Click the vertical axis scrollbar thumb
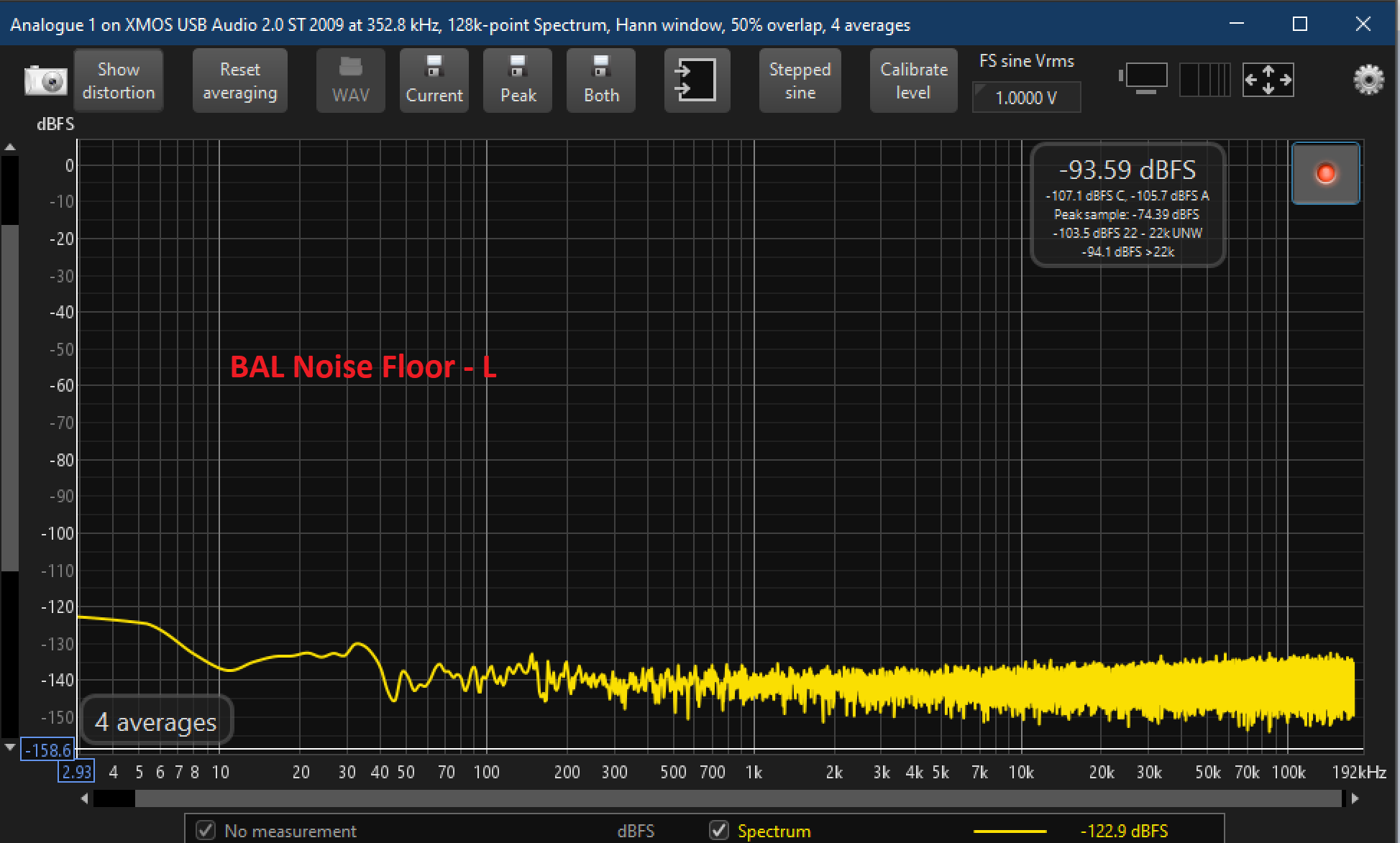This screenshot has width=1400, height=843. click(x=10, y=397)
